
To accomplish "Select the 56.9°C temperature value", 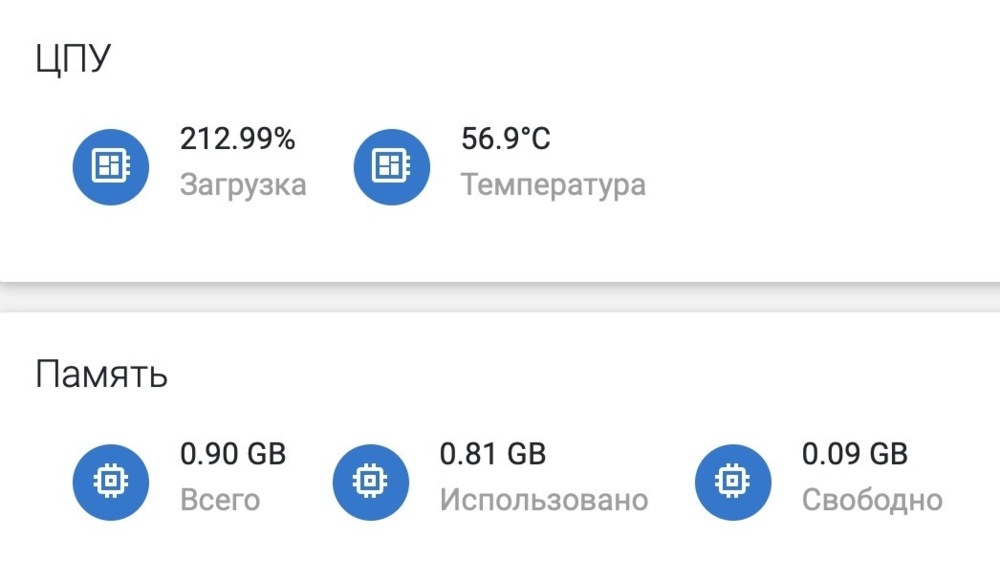I will 505,138.
